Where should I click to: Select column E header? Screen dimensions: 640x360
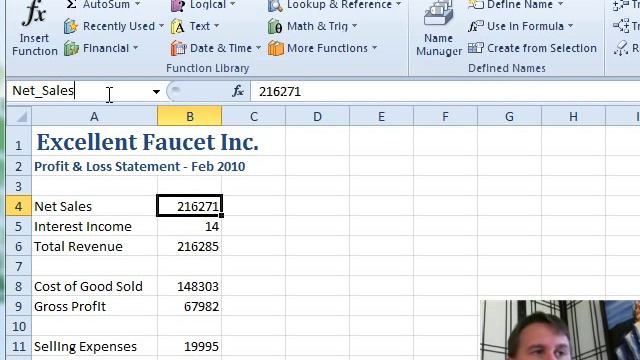pos(381,117)
